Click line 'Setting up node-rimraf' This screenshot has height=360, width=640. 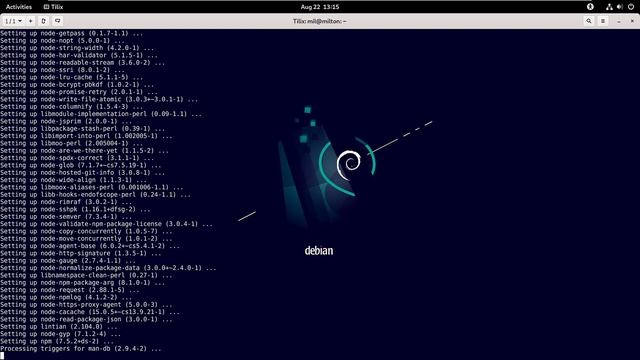tap(66, 202)
